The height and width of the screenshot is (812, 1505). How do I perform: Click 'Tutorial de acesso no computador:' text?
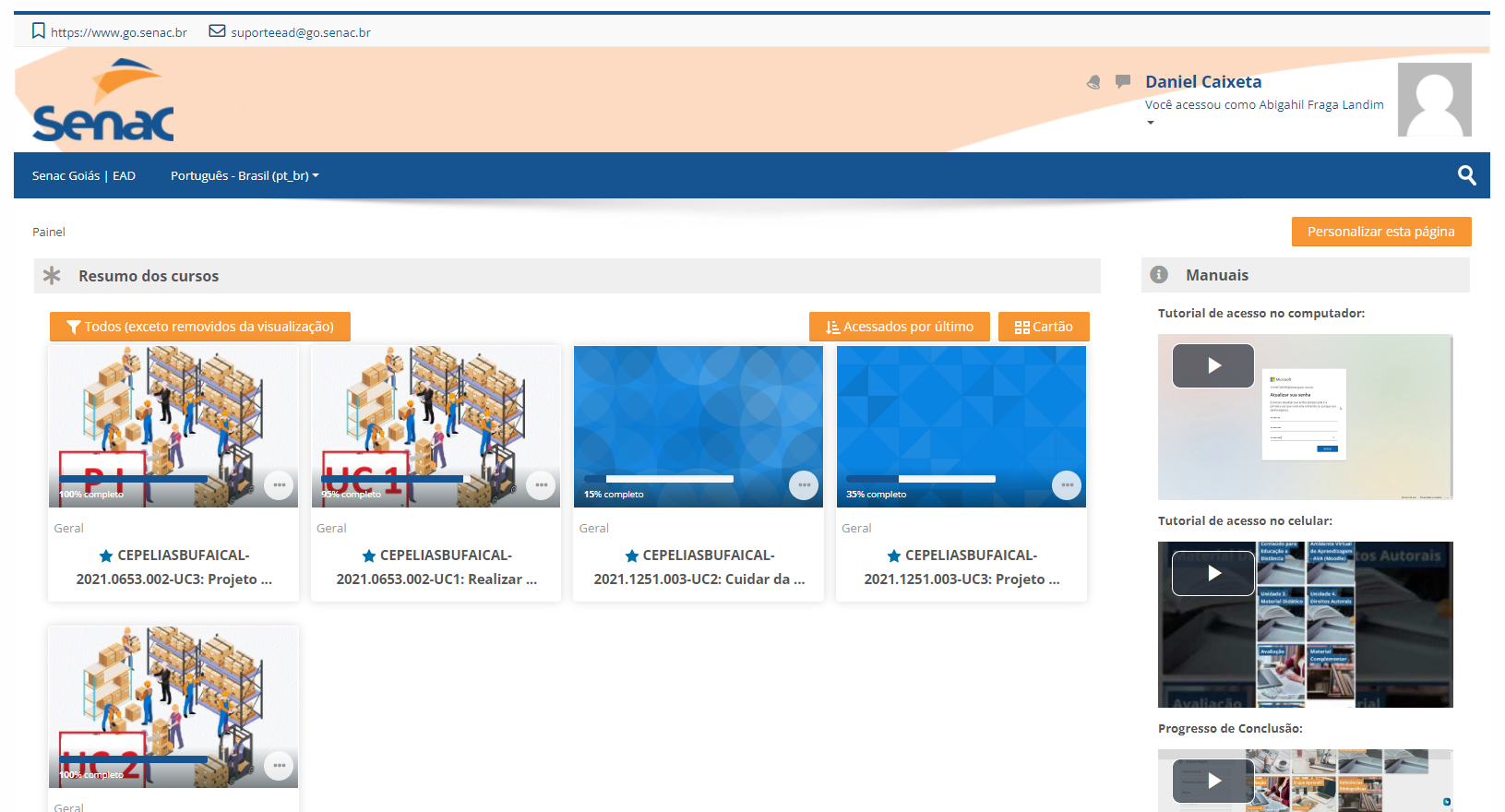(x=1261, y=313)
